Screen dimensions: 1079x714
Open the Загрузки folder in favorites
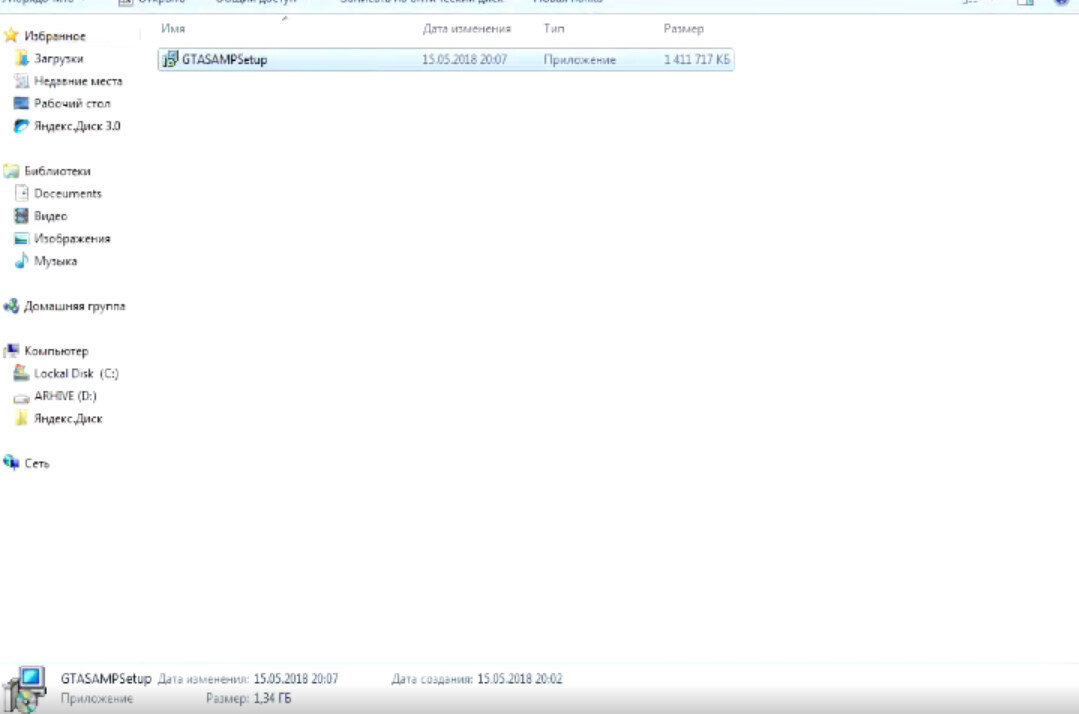(x=58, y=59)
